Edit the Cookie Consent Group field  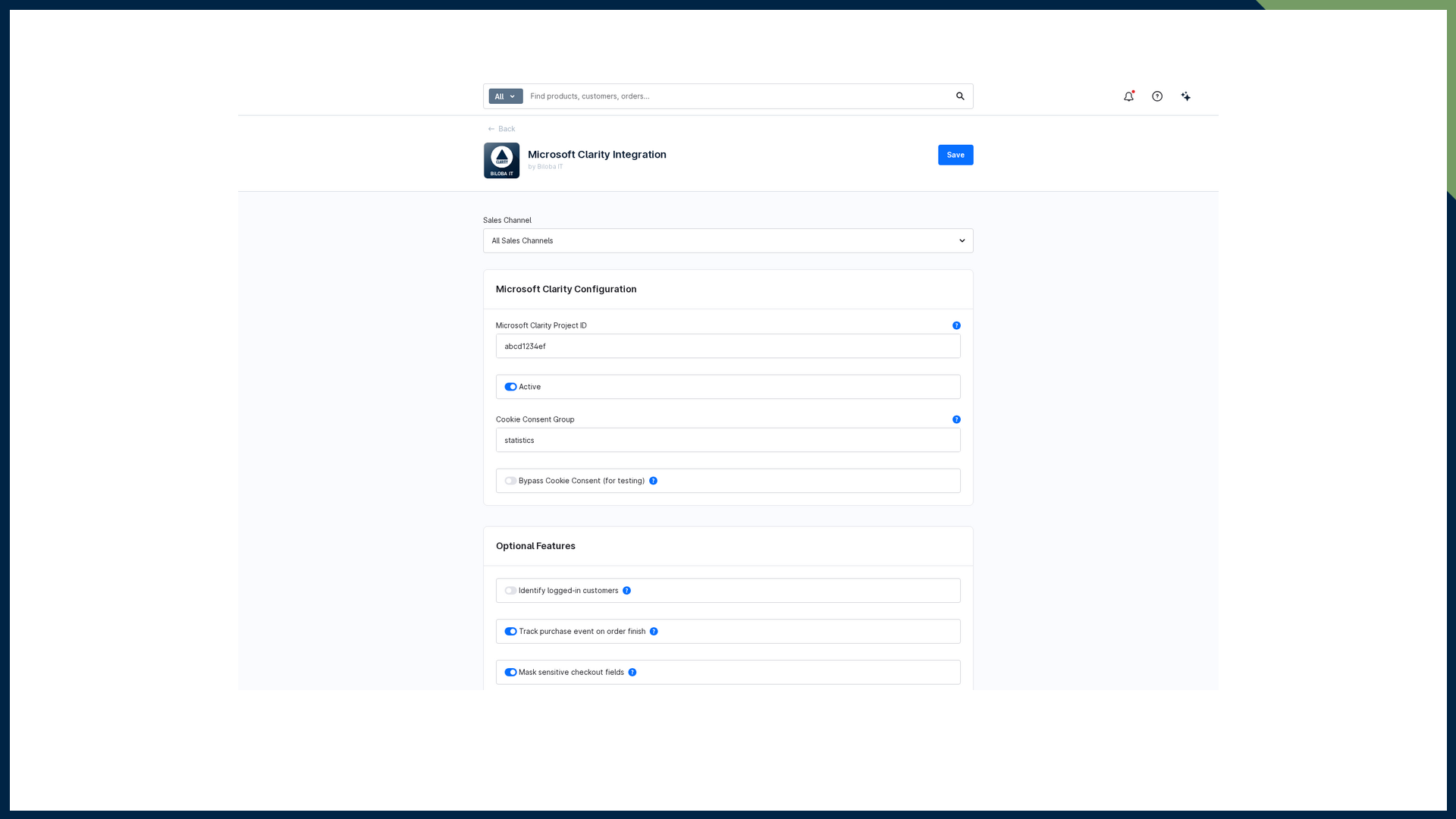tap(728, 441)
